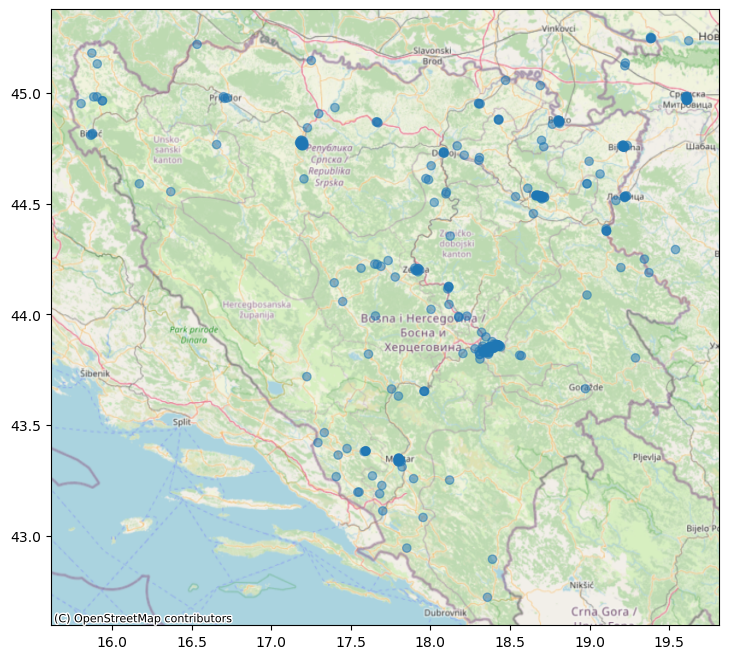Click the Nikšić town label

click(581, 584)
